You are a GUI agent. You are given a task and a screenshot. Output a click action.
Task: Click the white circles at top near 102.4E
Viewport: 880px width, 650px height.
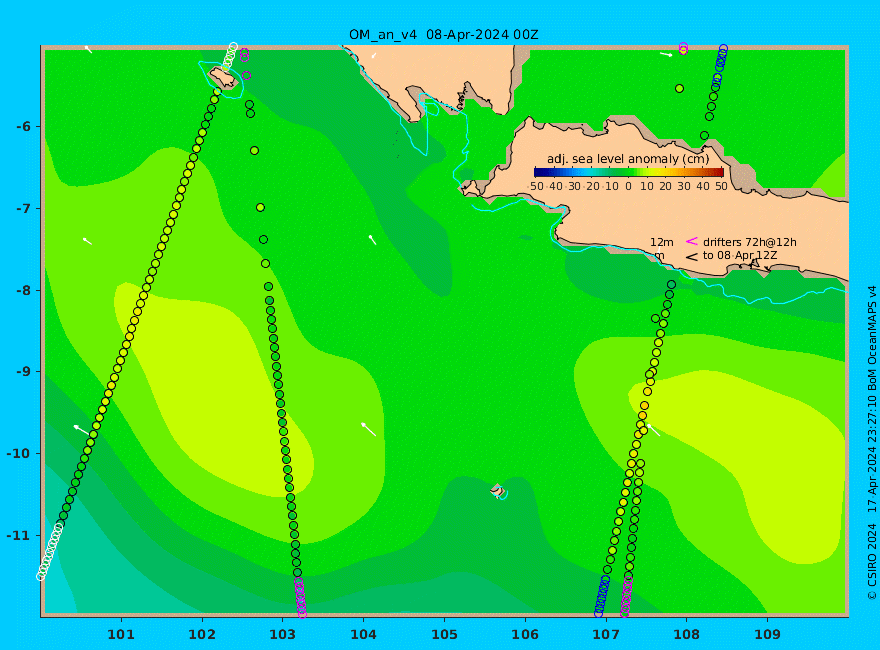tap(229, 56)
